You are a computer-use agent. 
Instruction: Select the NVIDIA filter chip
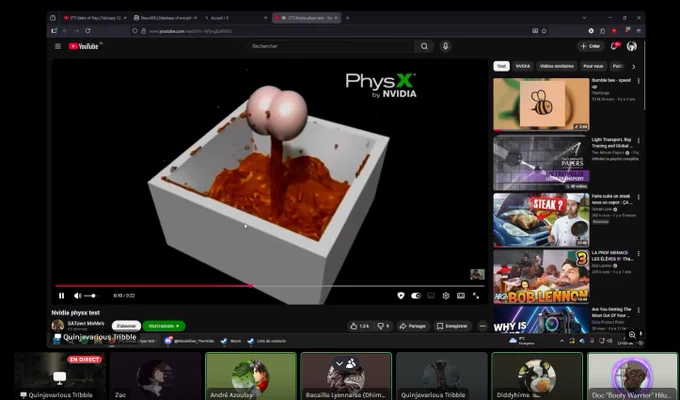coord(523,66)
